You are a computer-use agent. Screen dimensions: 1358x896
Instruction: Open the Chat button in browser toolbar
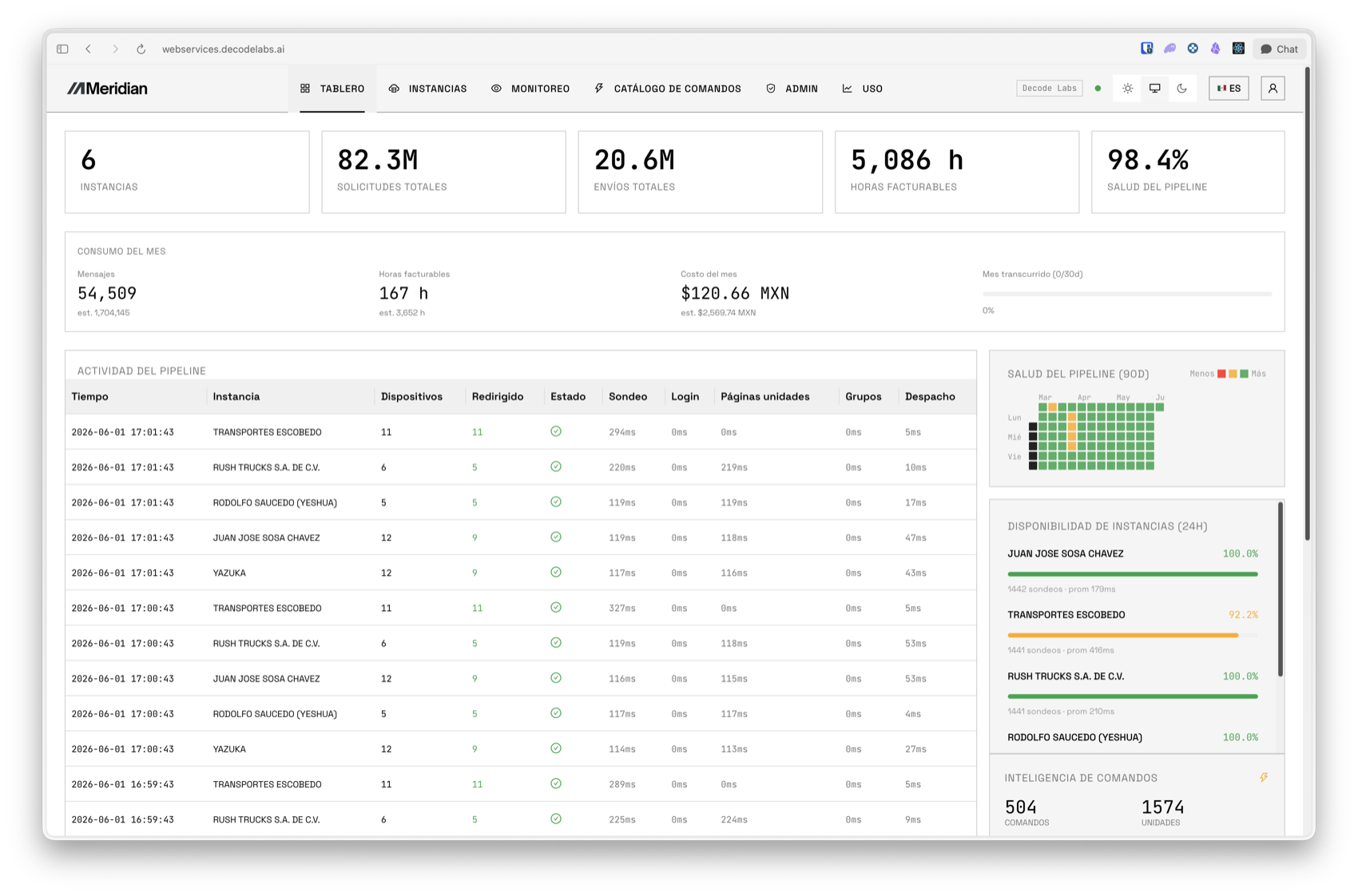[x=1279, y=50]
